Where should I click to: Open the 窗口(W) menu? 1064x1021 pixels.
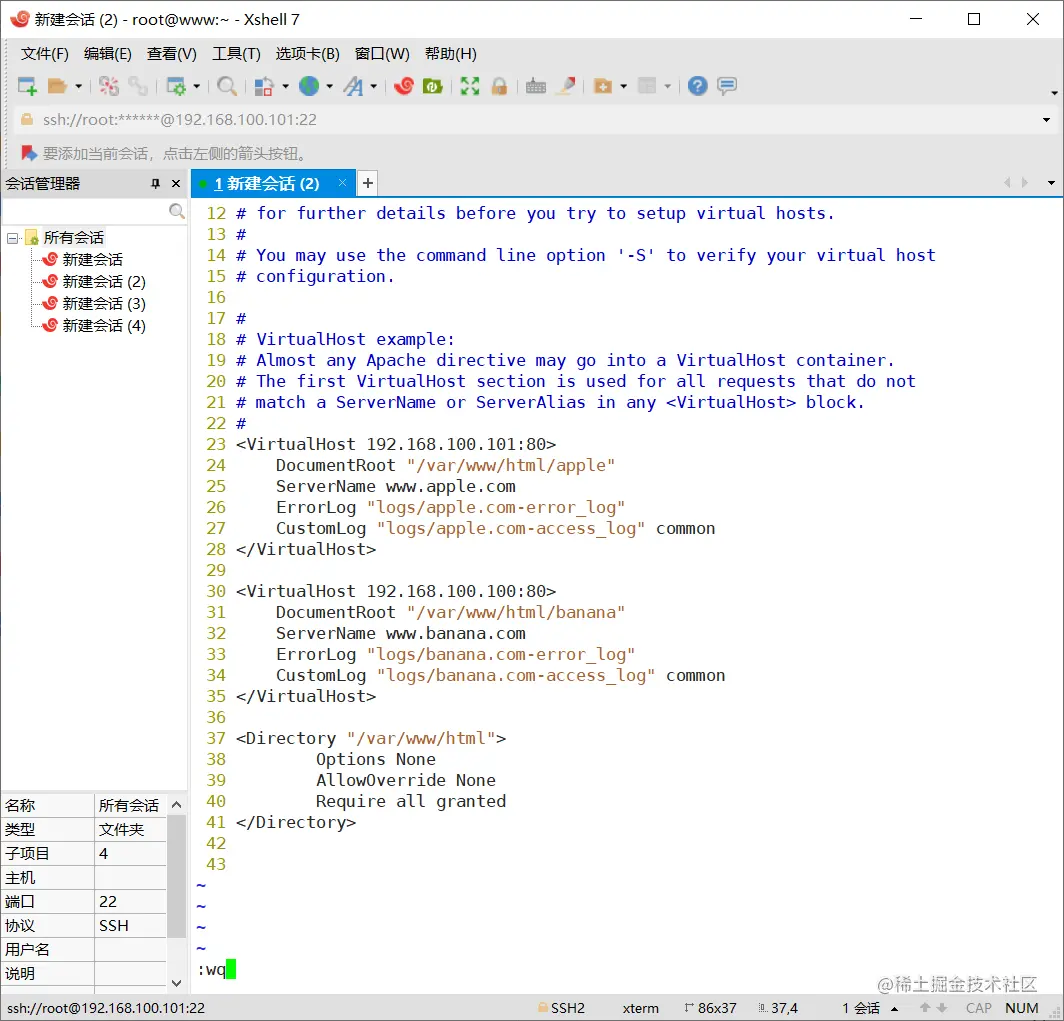[382, 54]
